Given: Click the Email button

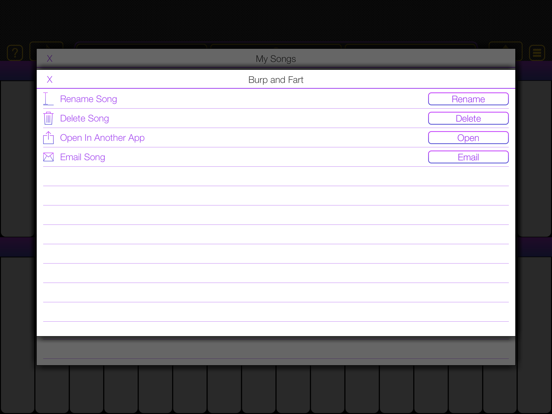Looking at the screenshot, I should point(468,157).
